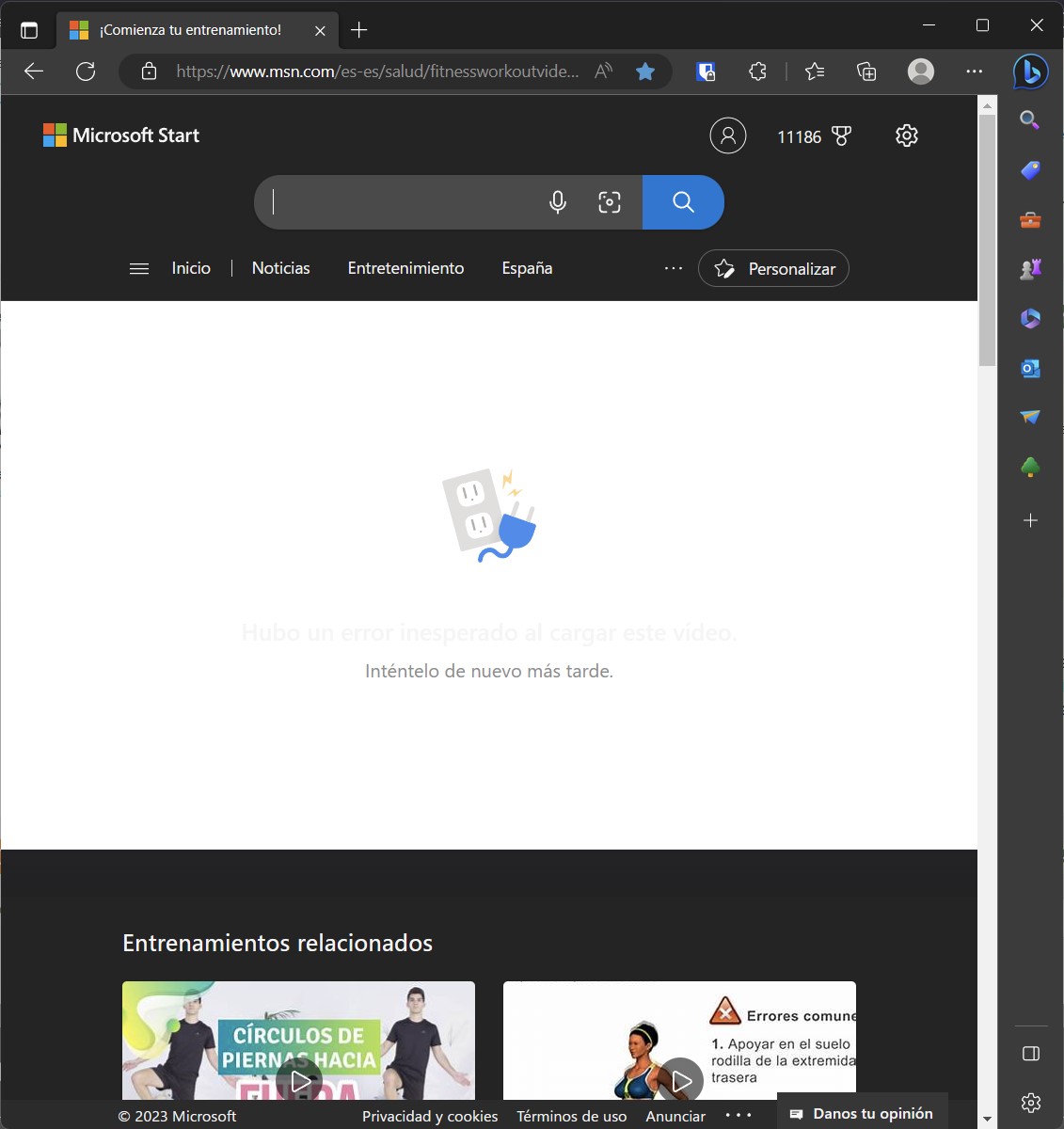
Task: Click the Personalizar button
Action: [x=773, y=269]
